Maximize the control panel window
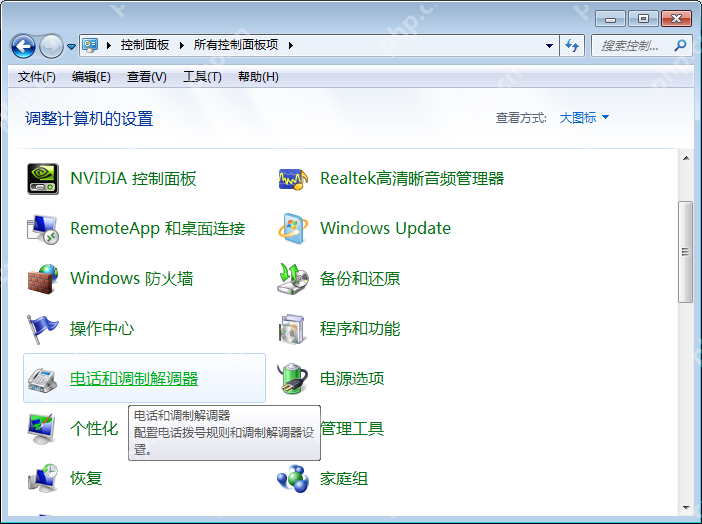Screen dimensions: 702x524 click(643, 19)
